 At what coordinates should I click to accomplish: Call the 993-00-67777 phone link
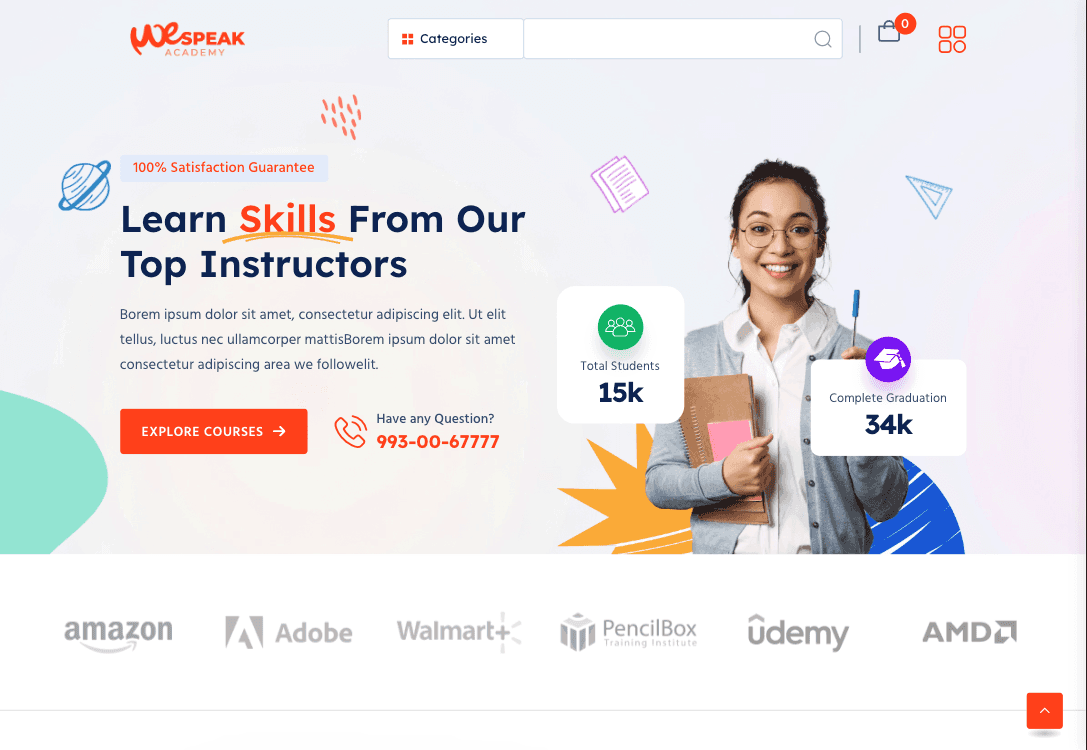(x=437, y=442)
